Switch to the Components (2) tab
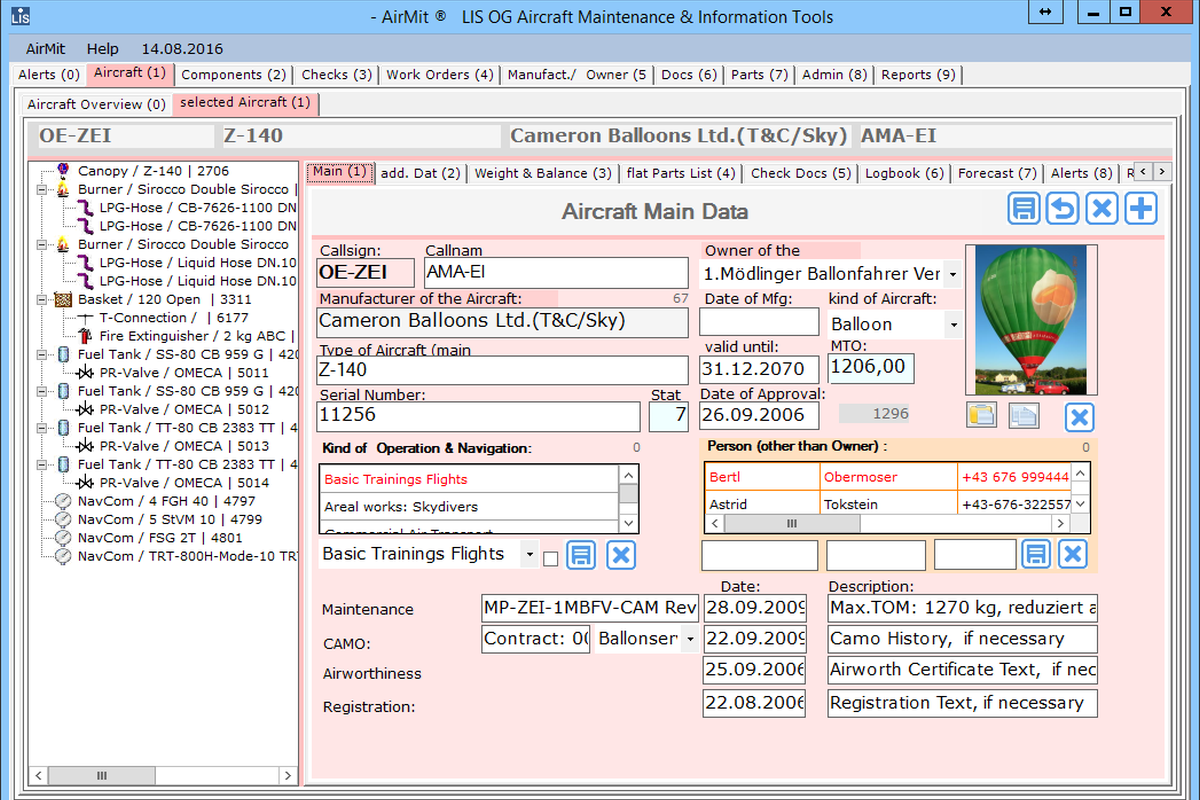Image resolution: width=1200 pixels, height=800 pixels. (234, 75)
